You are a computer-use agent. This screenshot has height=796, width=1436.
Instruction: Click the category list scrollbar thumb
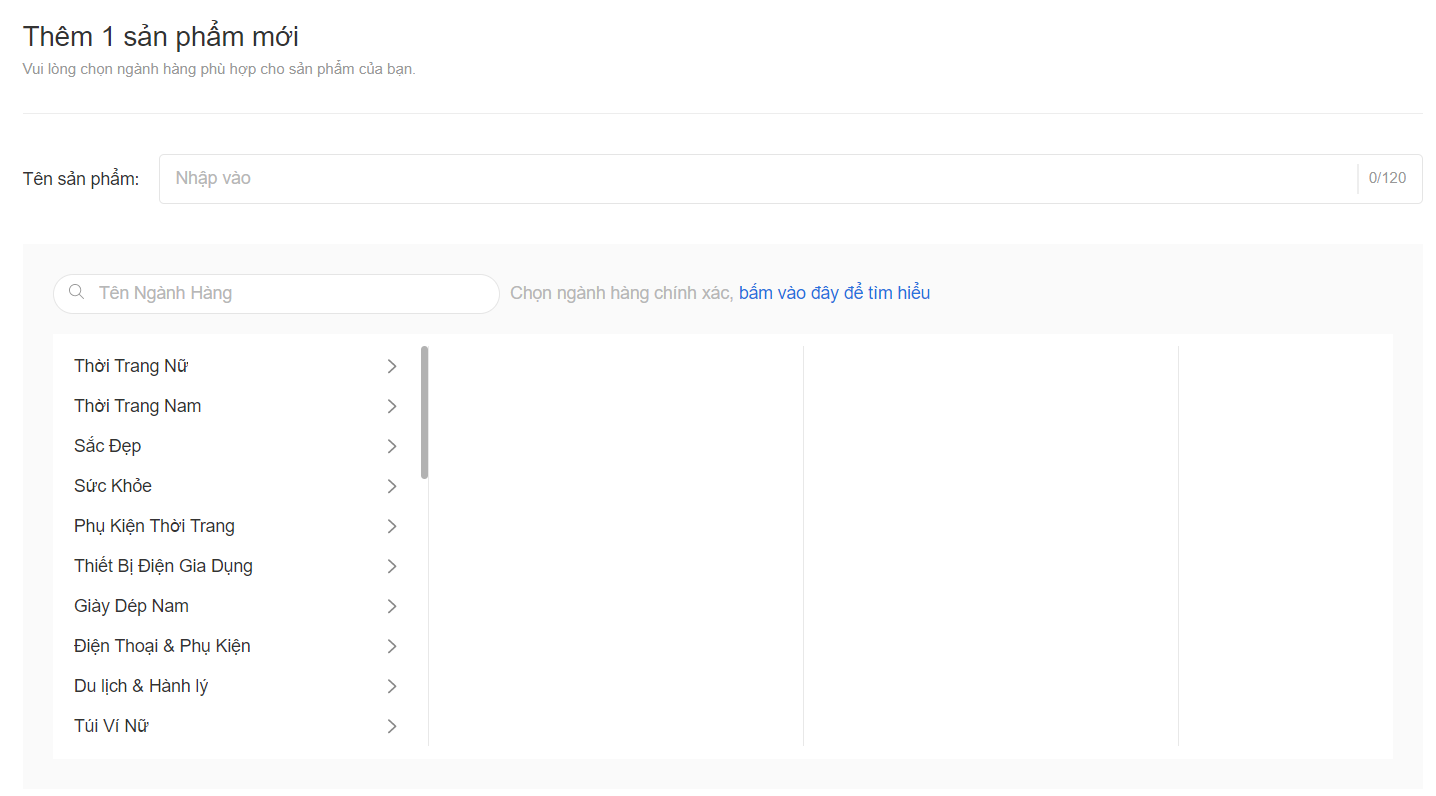click(x=425, y=412)
